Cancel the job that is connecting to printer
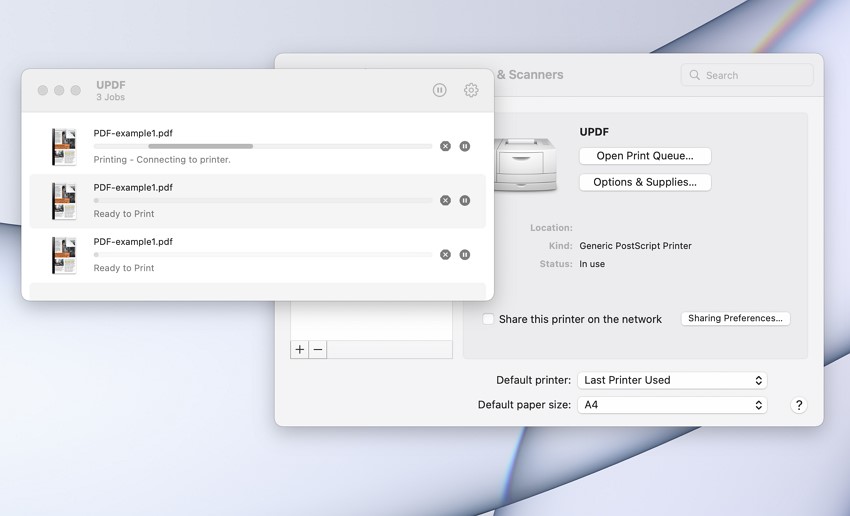Viewport: 850px width, 516px height. 445,146
